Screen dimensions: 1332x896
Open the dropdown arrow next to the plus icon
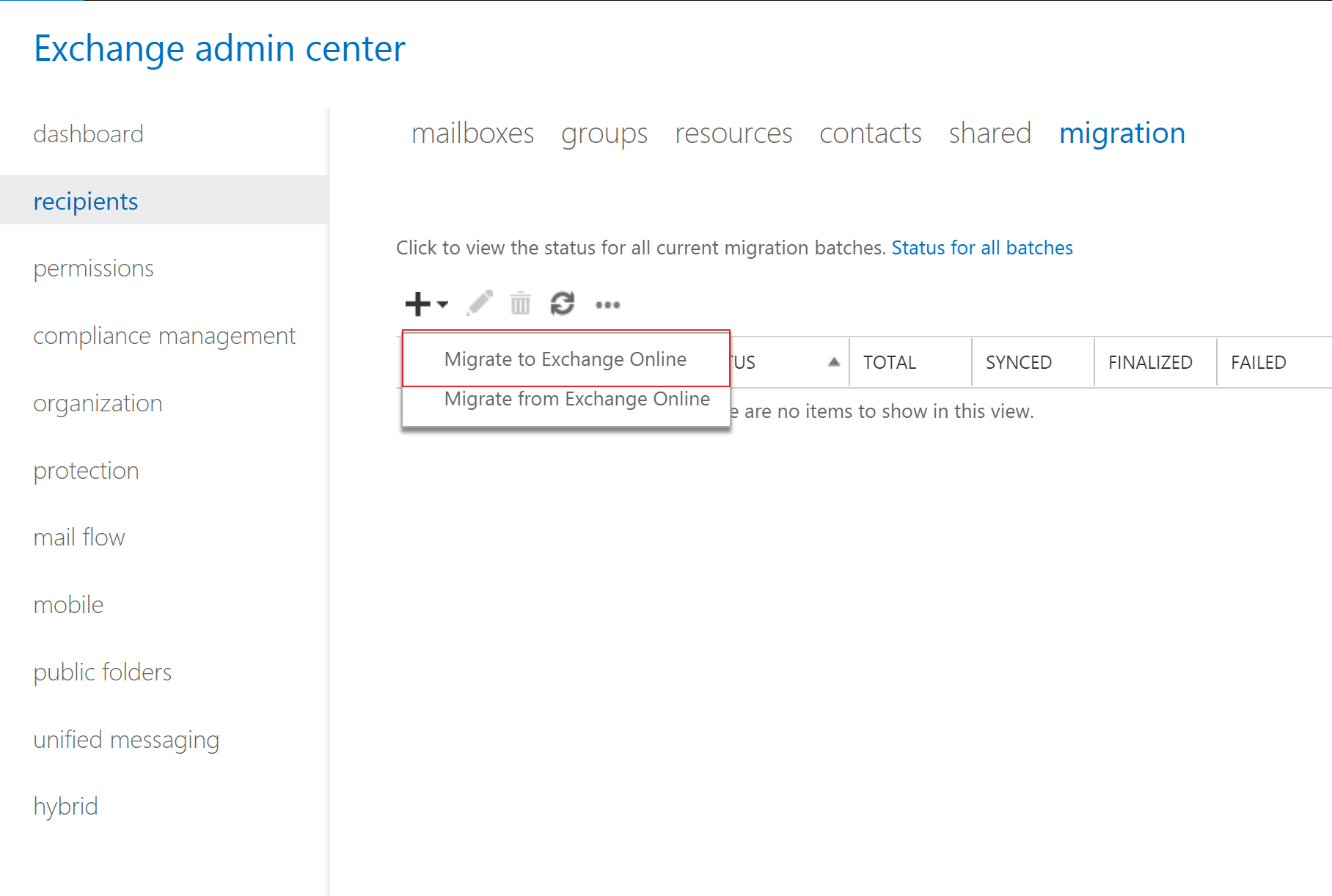point(442,304)
